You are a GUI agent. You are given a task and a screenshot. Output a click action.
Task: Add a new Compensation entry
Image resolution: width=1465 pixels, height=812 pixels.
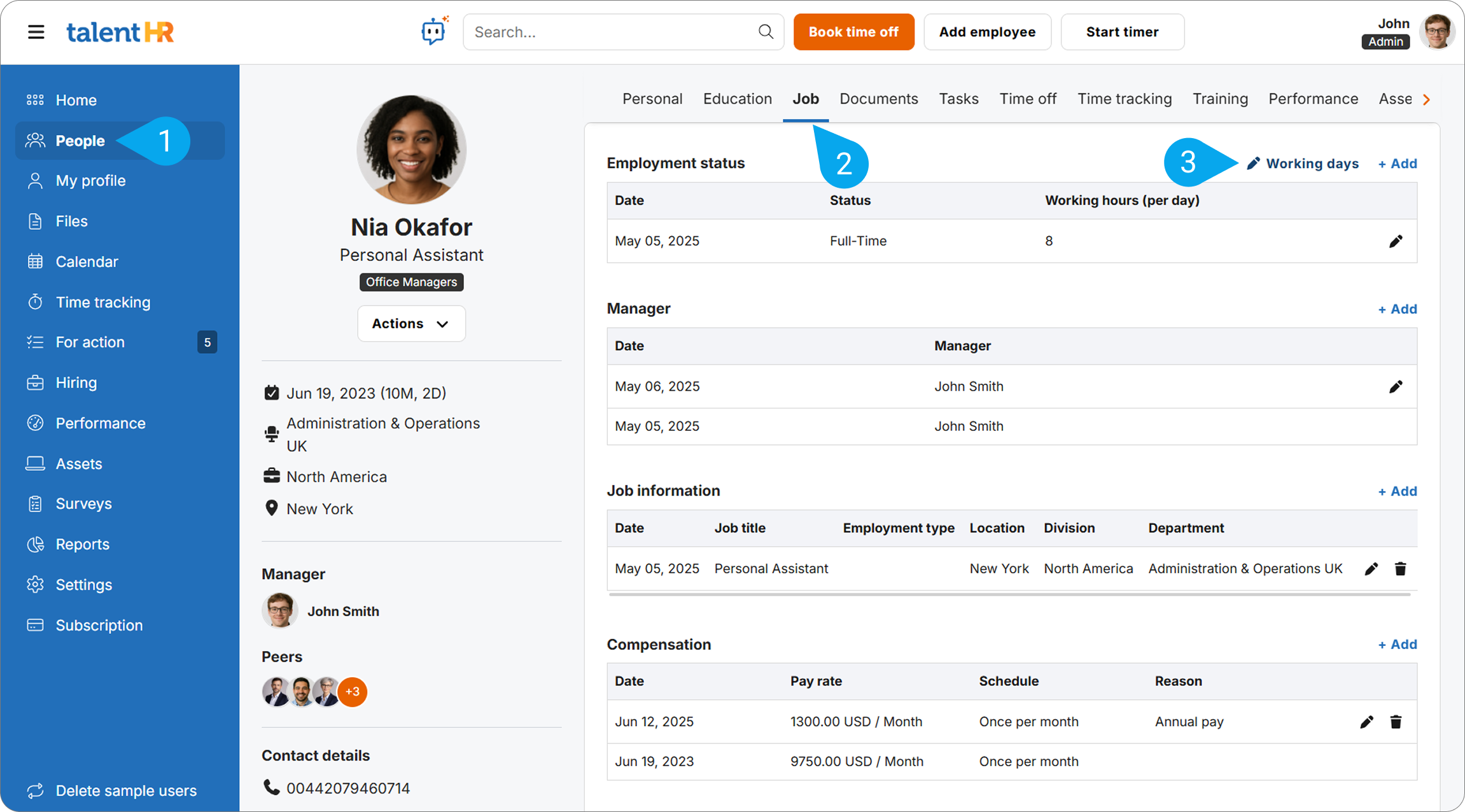[x=1398, y=645]
